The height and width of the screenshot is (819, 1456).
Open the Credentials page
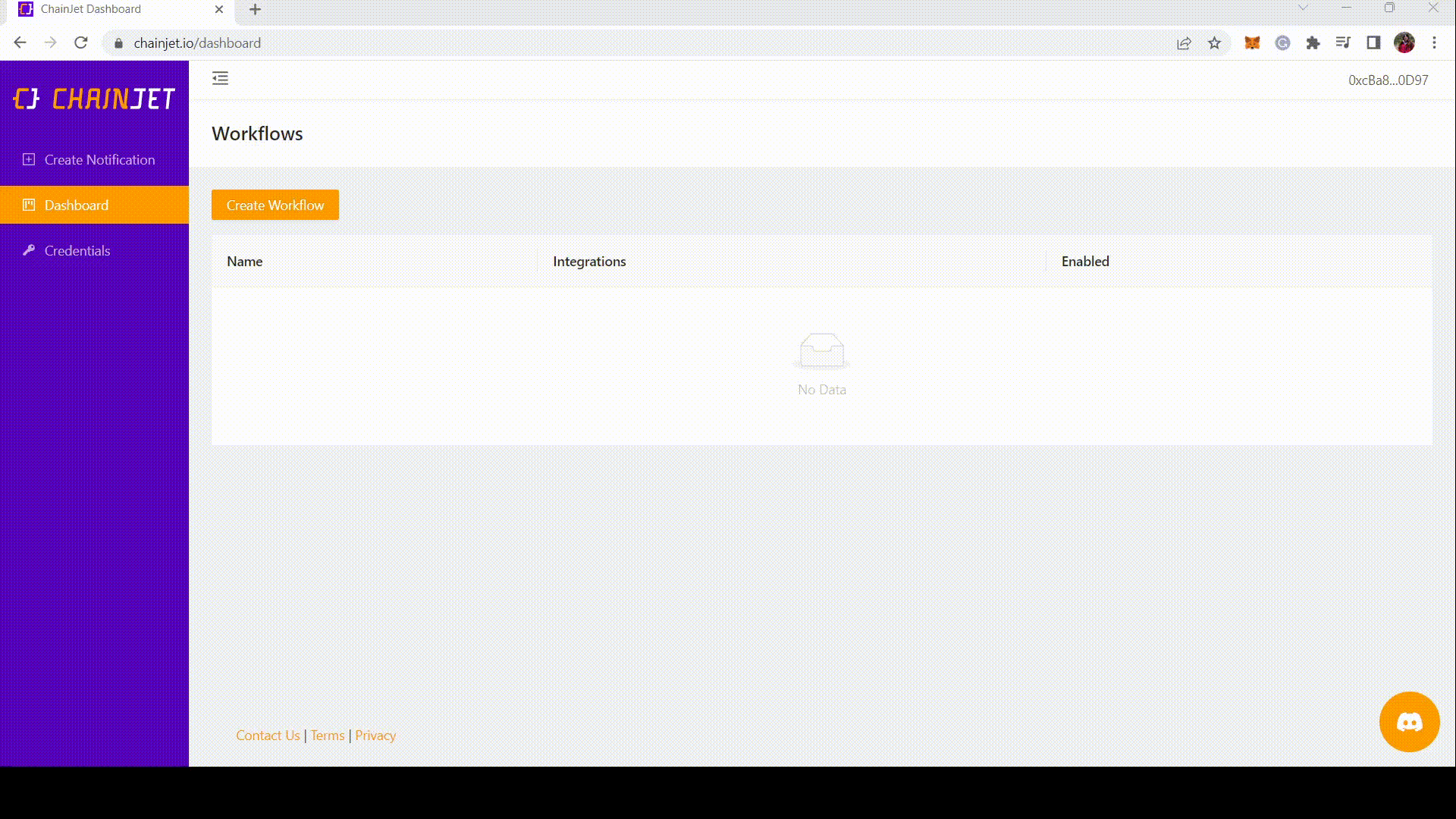94,251
